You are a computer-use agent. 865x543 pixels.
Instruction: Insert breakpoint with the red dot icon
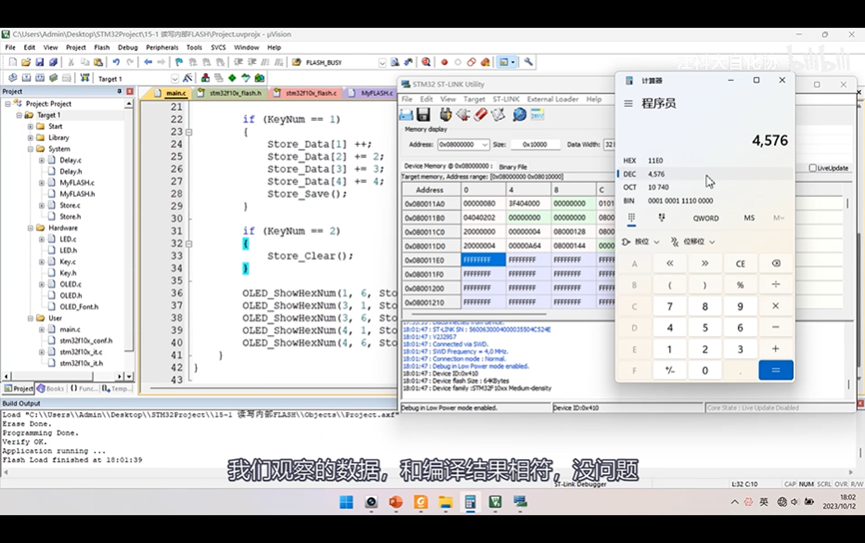click(x=444, y=62)
